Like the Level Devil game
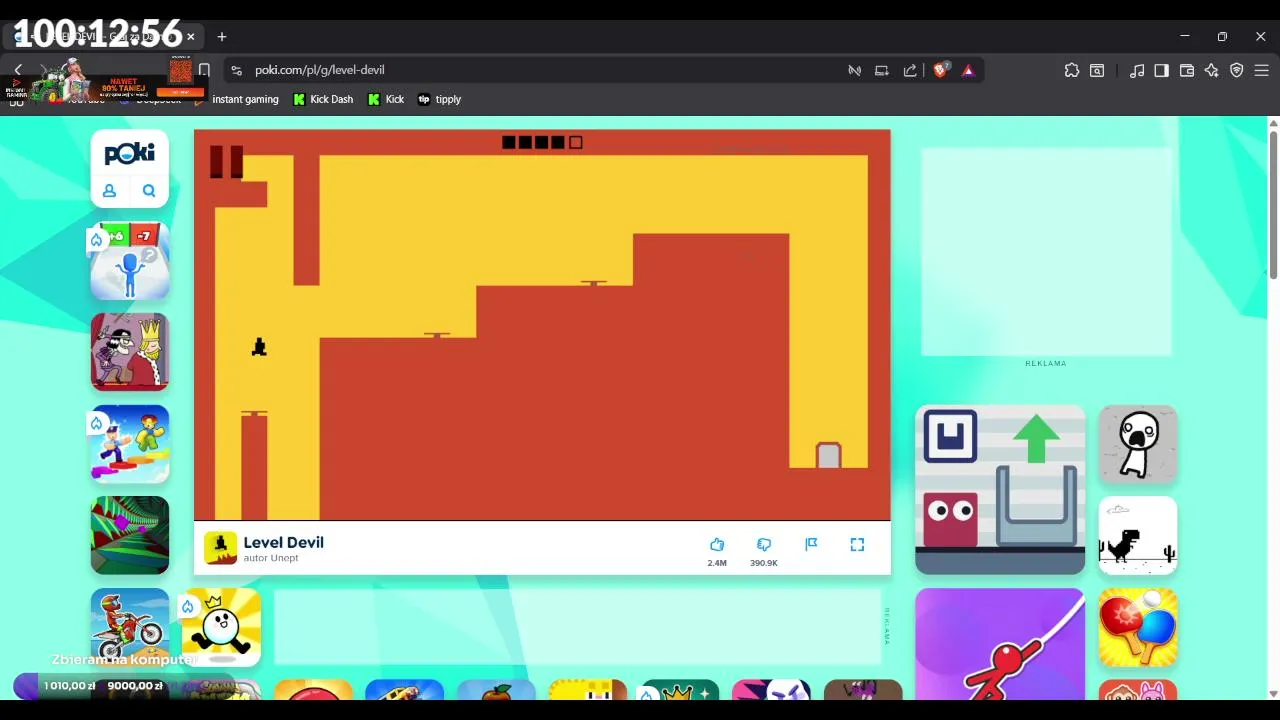This screenshot has height=720, width=1280. tap(717, 544)
